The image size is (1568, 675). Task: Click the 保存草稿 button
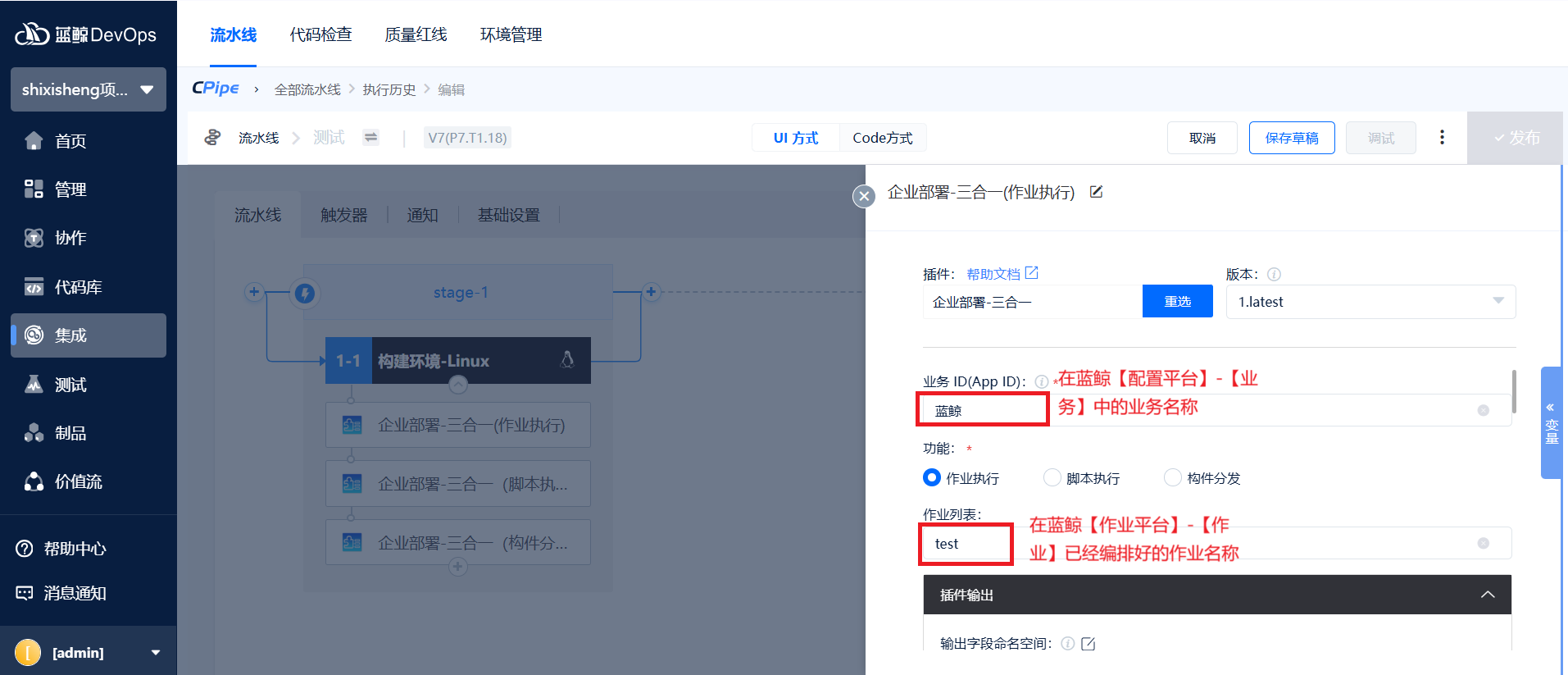point(1291,138)
